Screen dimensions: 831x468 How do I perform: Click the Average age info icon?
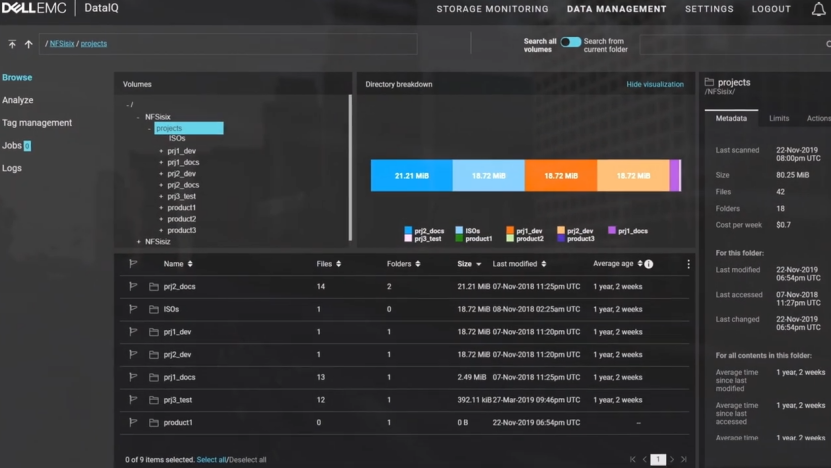[x=648, y=264]
